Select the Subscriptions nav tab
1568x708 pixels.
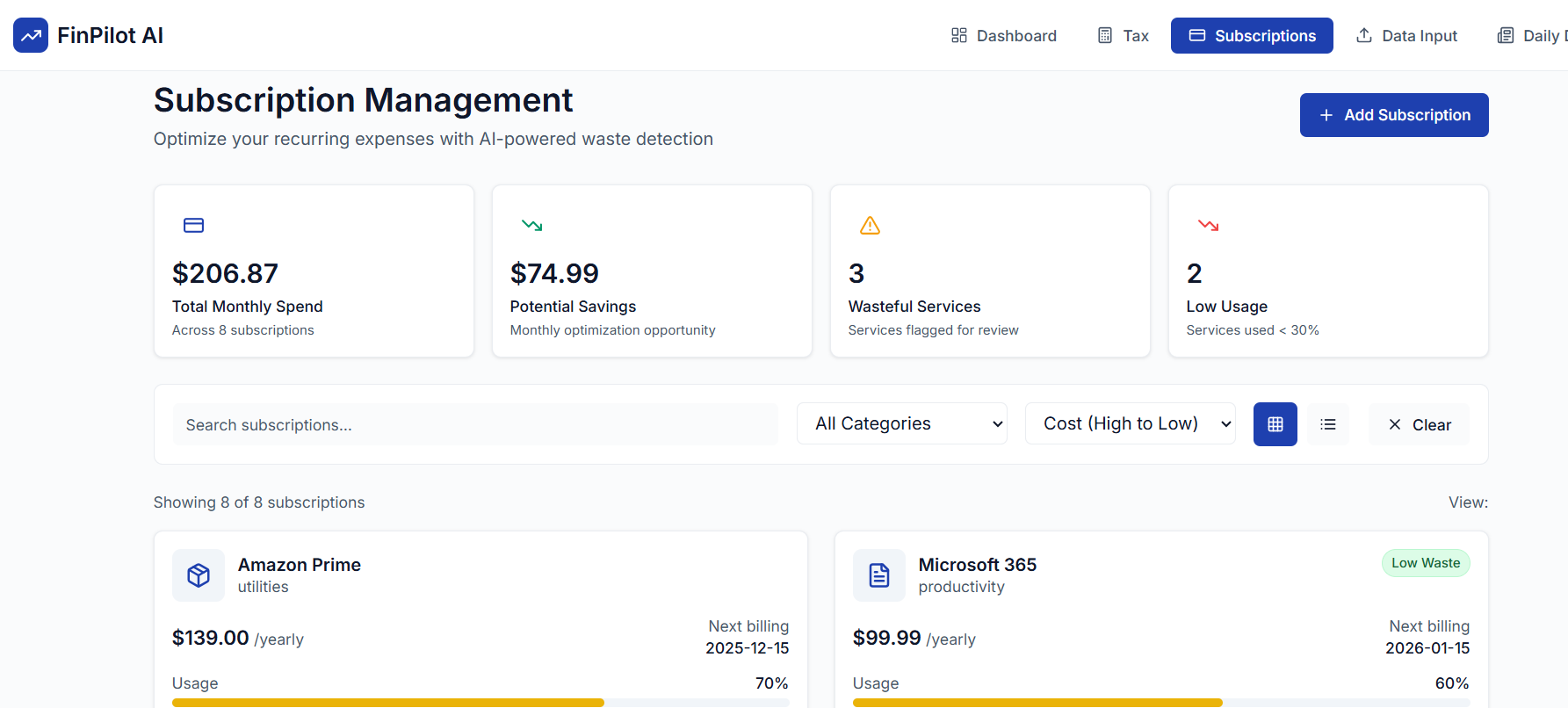pos(1252,35)
